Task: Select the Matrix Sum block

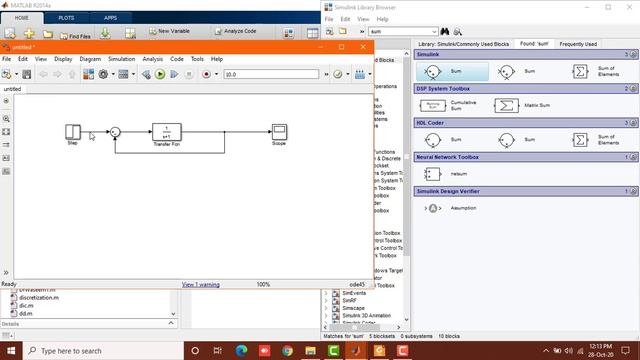Action: point(522,106)
